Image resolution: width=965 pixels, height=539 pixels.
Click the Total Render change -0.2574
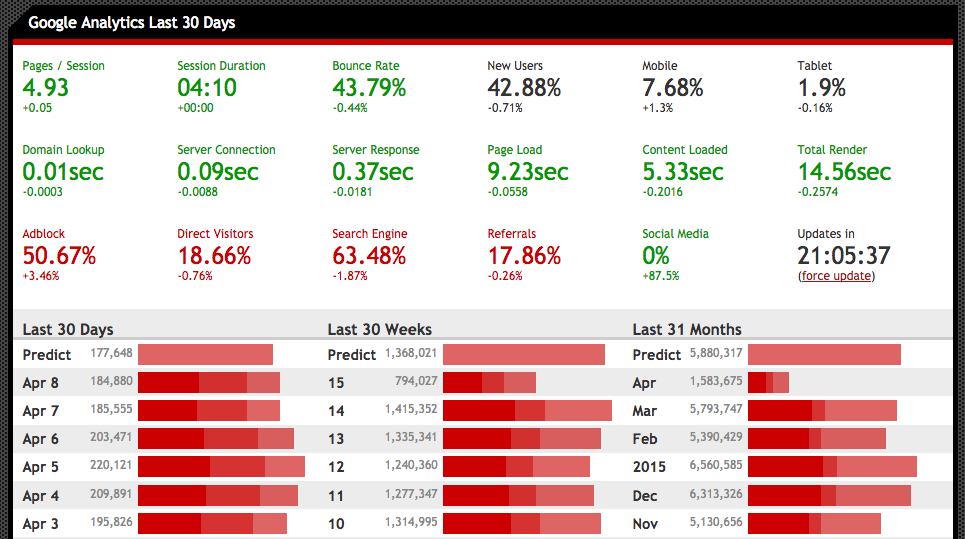(818, 192)
